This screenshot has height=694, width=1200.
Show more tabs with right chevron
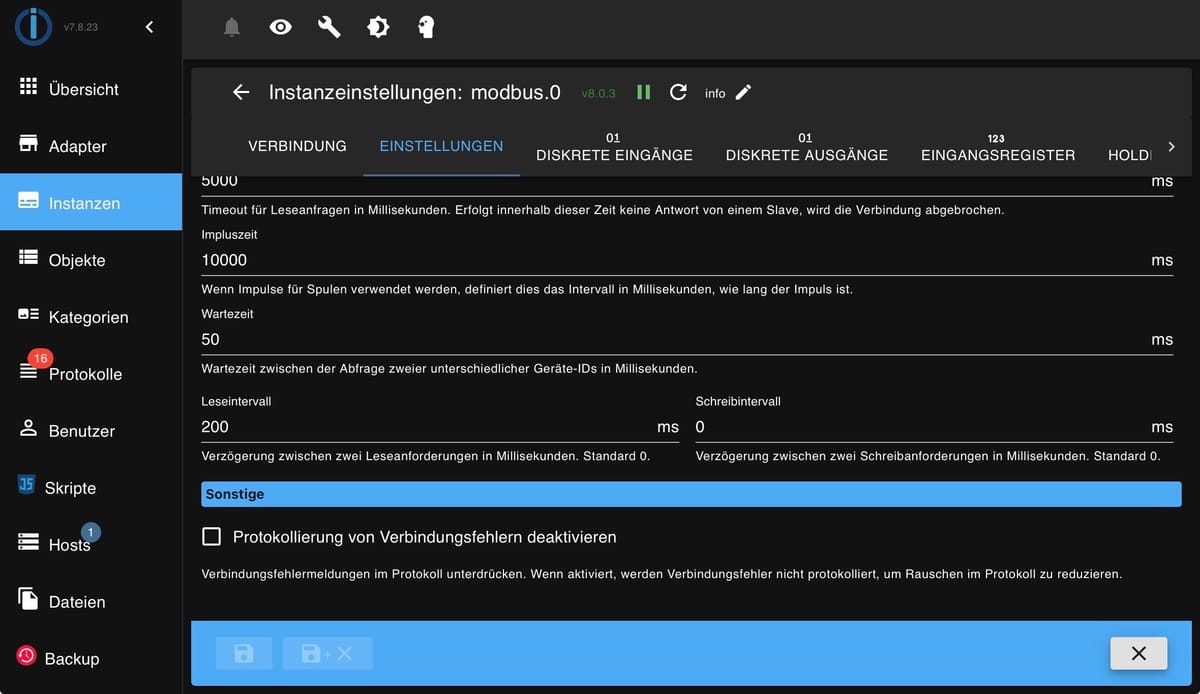click(x=1171, y=147)
